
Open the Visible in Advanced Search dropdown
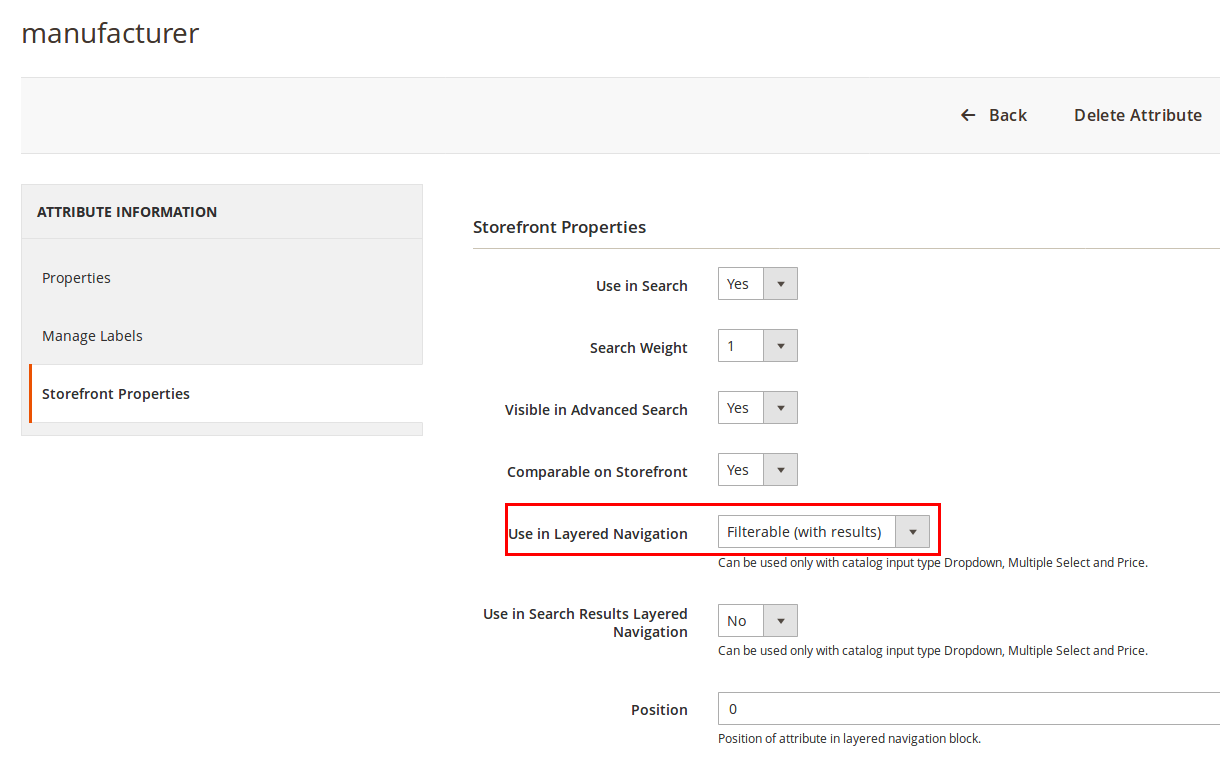click(x=757, y=408)
